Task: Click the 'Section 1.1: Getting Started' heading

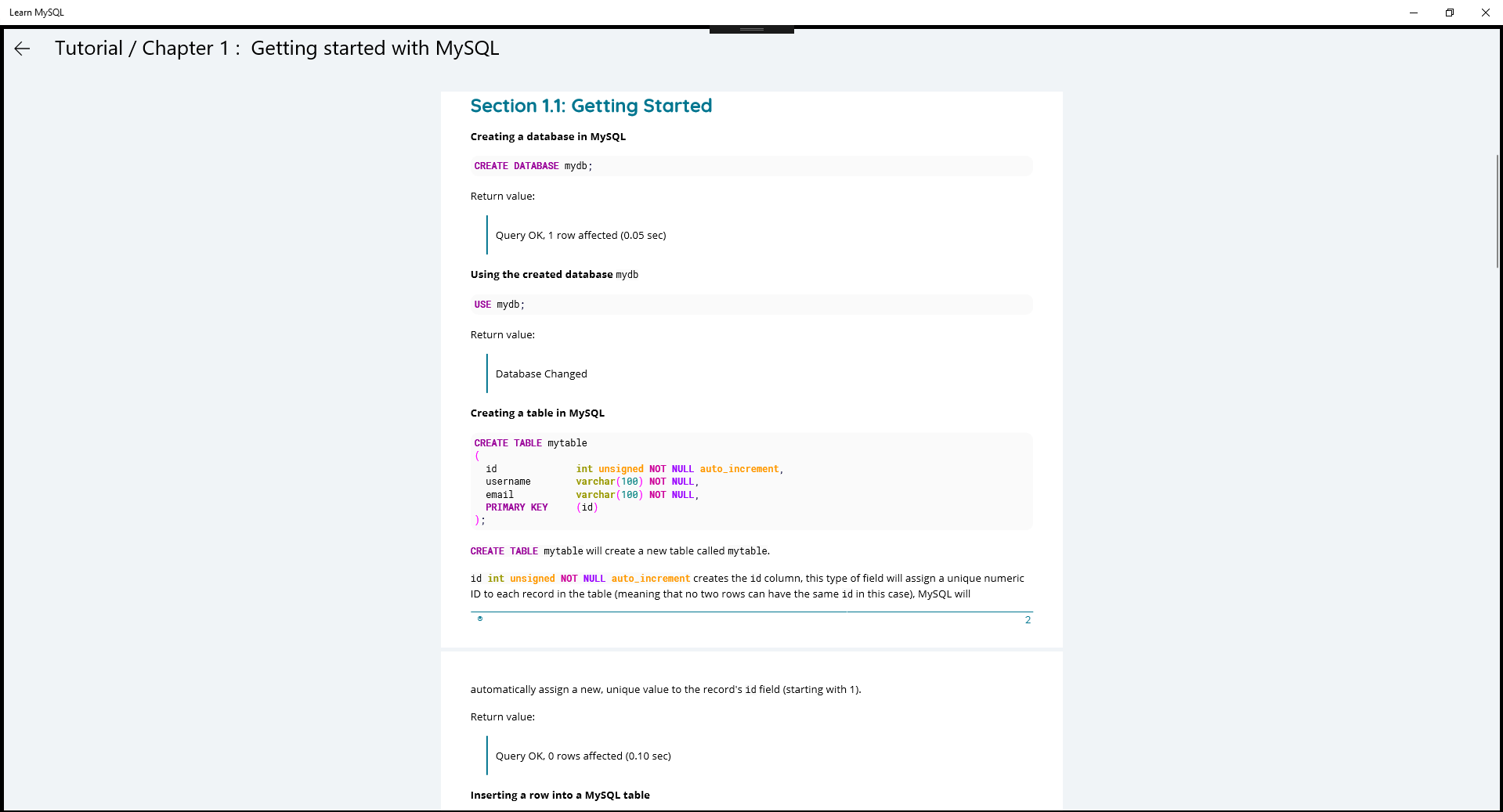Action: 591,106
